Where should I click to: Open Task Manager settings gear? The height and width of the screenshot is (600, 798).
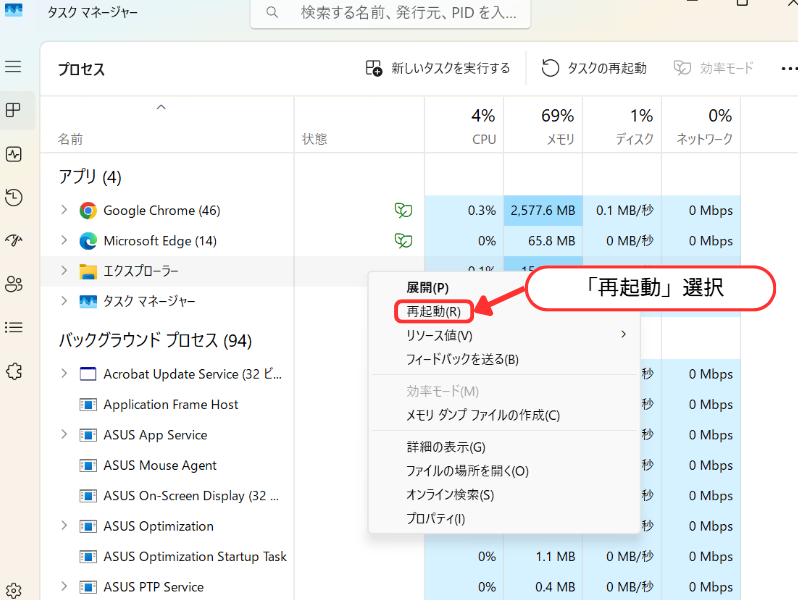(x=13, y=590)
